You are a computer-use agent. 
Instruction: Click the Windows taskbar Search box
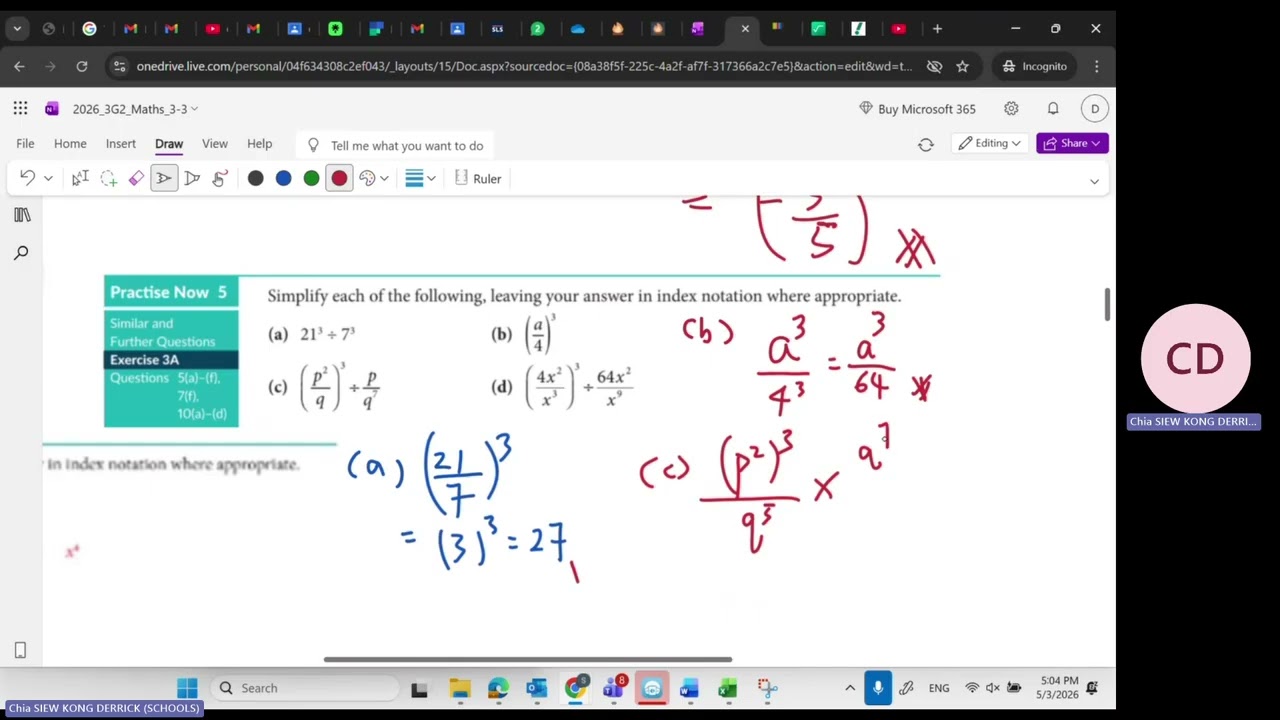305,688
